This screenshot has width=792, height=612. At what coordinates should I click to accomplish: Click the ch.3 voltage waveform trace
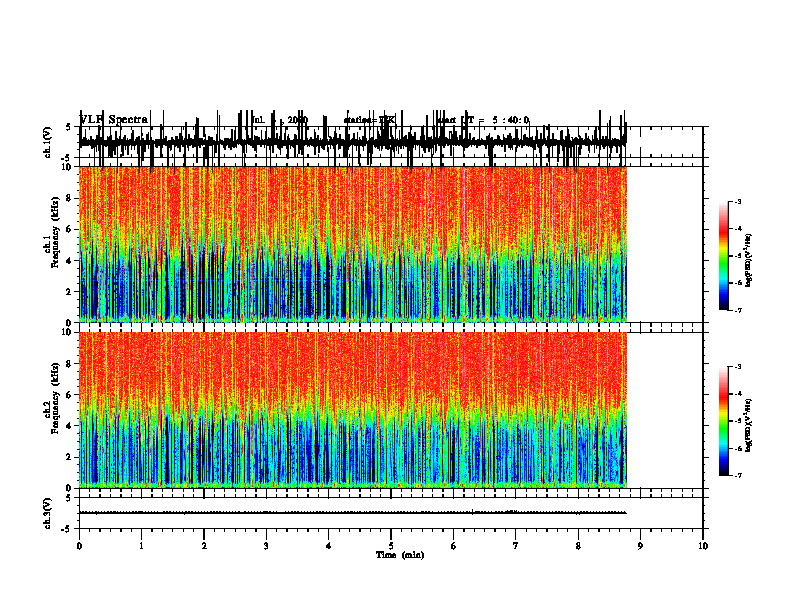[x=353, y=513]
